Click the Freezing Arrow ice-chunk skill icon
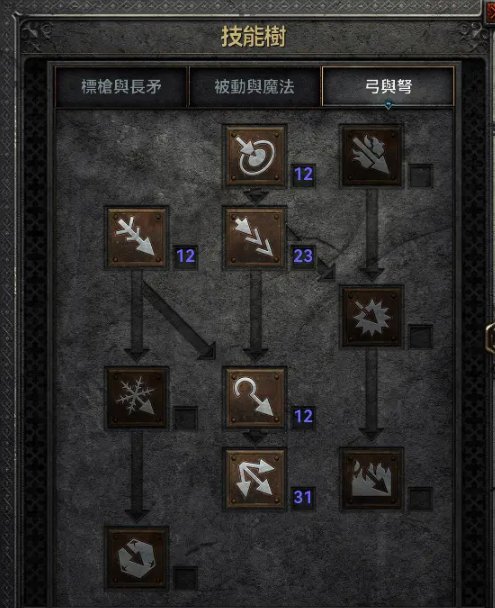 (x=137, y=558)
